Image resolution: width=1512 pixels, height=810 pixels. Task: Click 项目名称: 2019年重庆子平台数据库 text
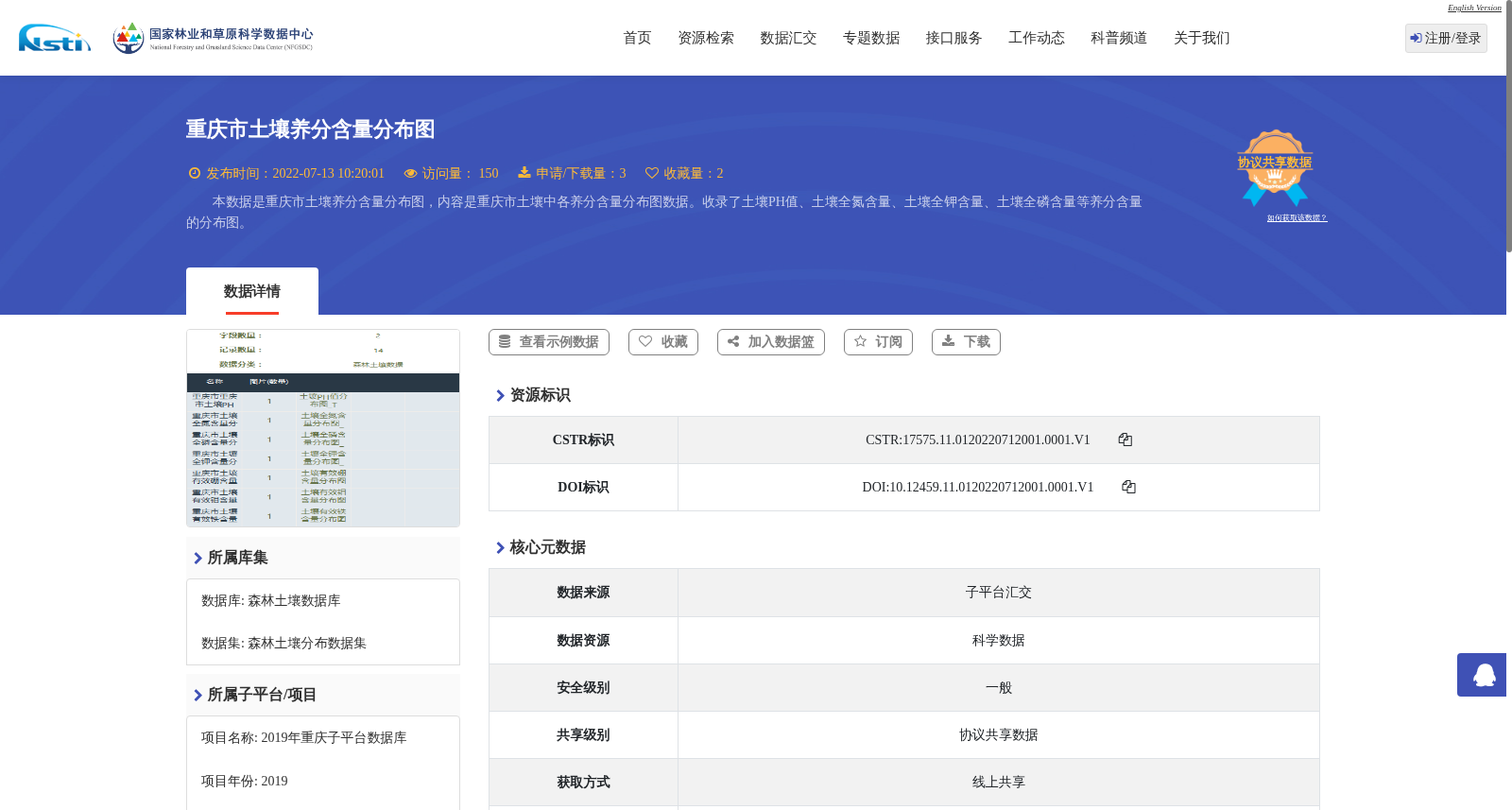[304, 738]
